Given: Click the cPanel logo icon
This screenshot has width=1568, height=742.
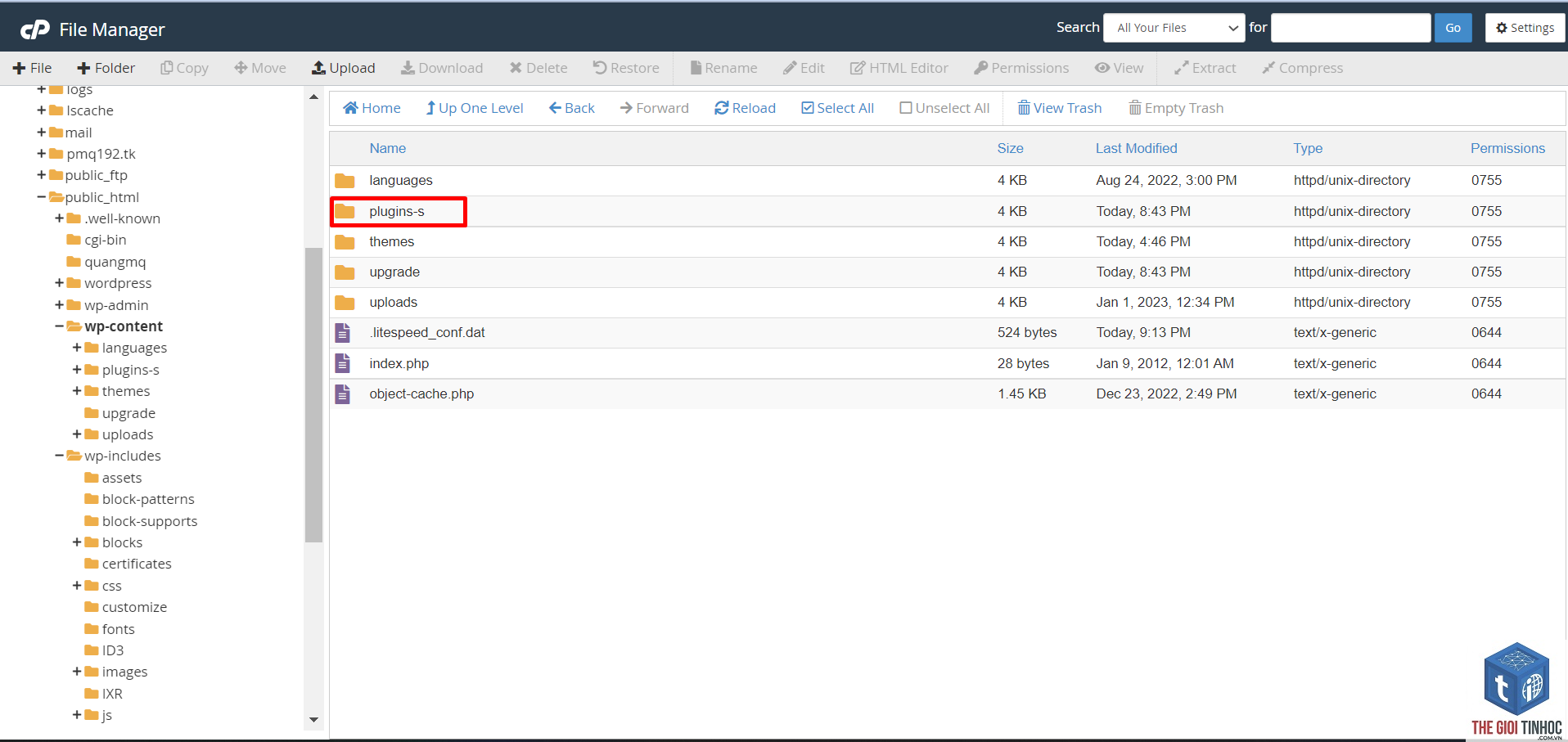Looking at the screenshot, I should [x=35, y=30].
